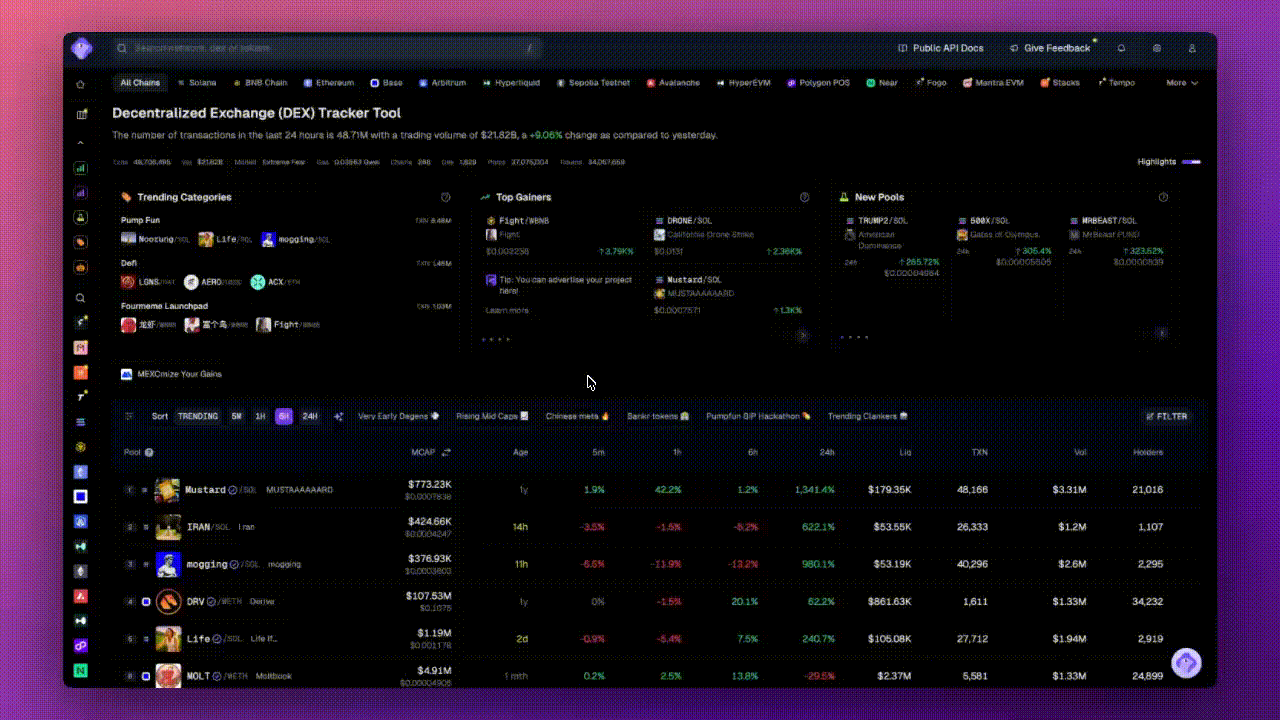Apply Pumpfun BIP Hackathon preset
Viewport: 1280px width, 720px height.
[758, 416]
